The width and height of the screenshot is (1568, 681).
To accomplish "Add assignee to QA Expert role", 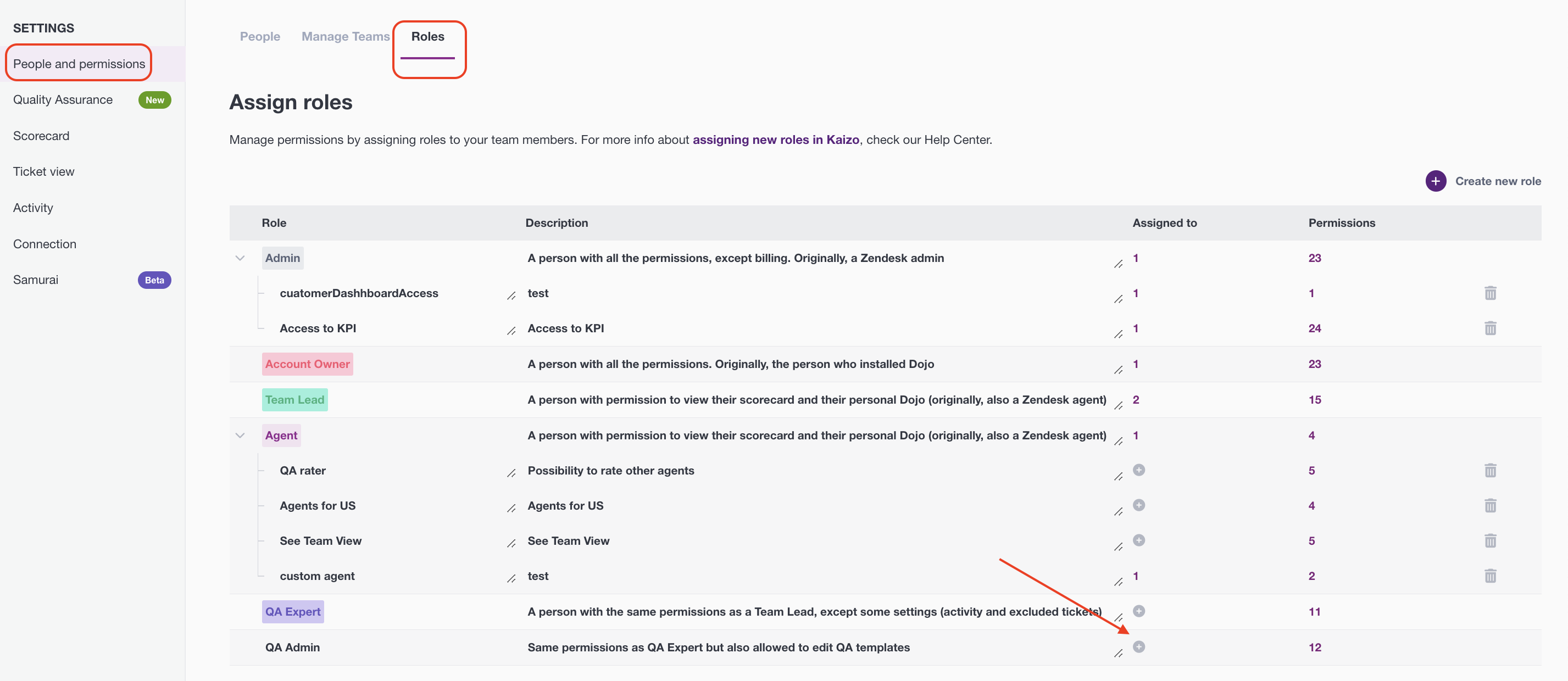I will coord(1138,611).
